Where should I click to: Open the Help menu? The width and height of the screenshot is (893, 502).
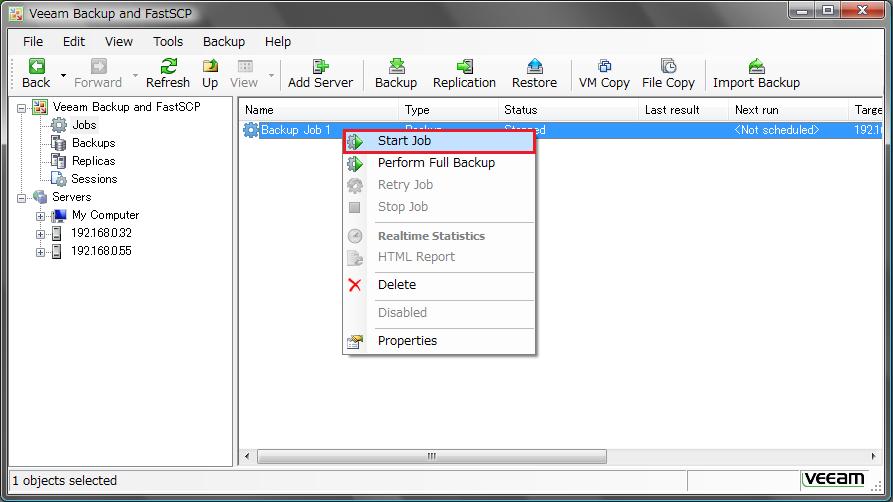[x=278, y=42]
